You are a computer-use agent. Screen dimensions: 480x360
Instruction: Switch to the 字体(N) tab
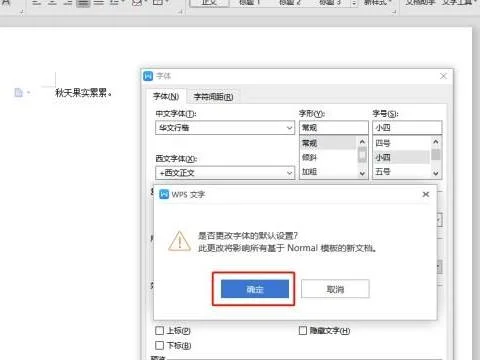pos(166,97)
